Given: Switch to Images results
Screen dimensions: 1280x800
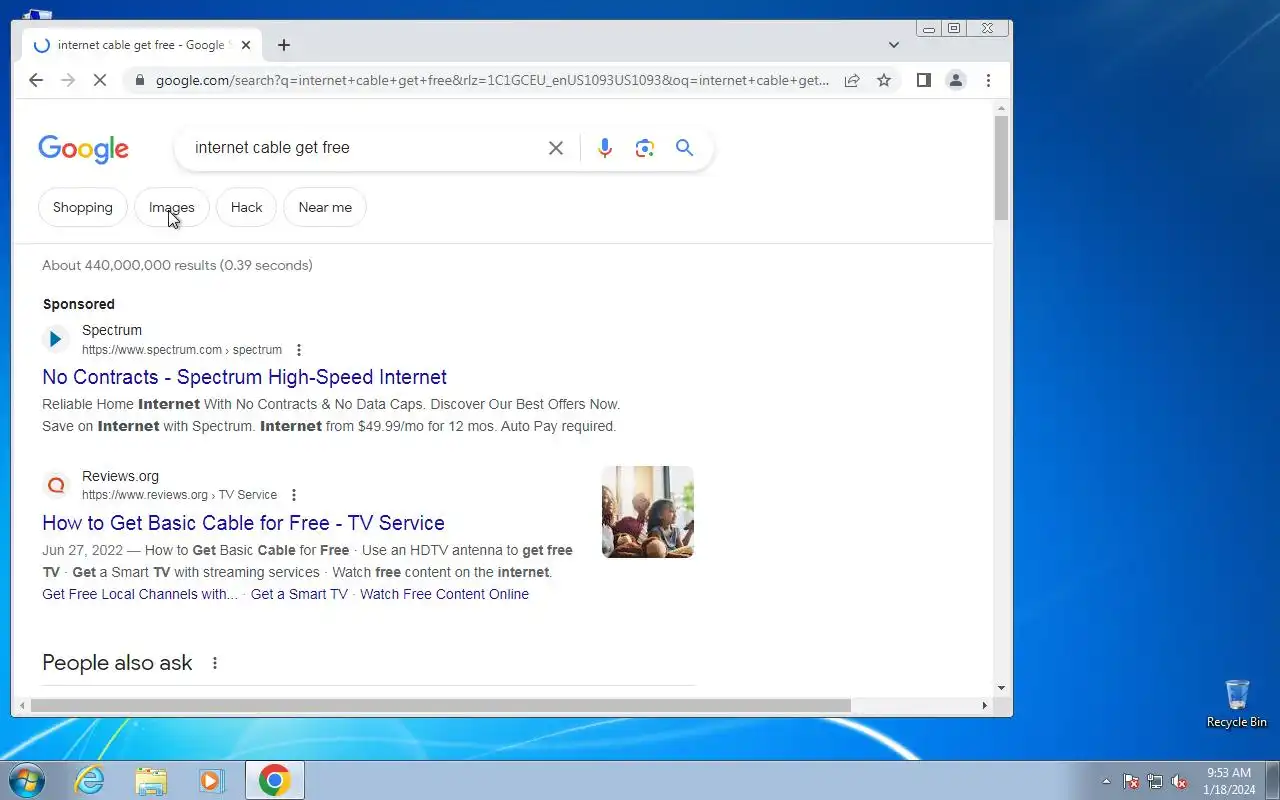Looking at the screenshot, I should pyautogui.click(x=172, y=207).
